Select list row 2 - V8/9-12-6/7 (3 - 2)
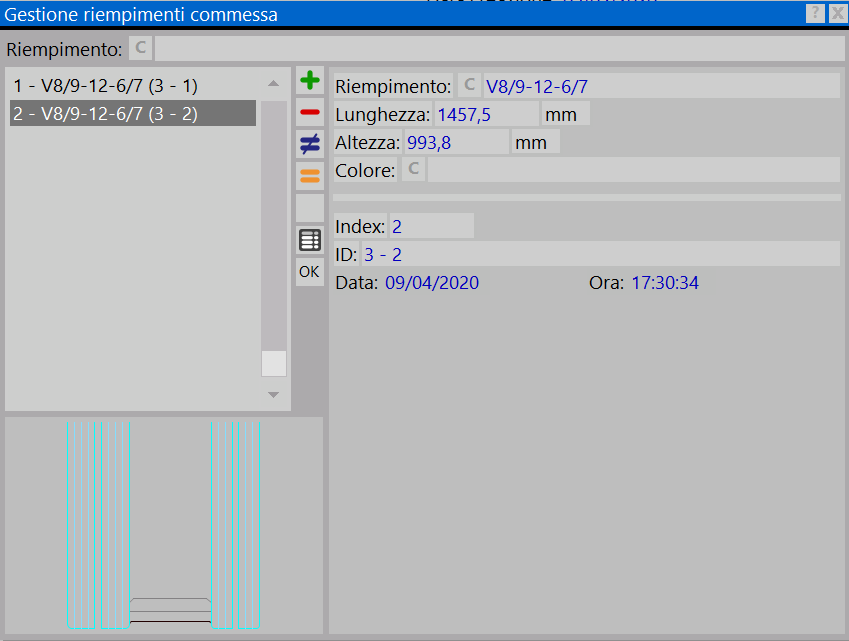The width and height of the screenshot is (849, 641). click(133, 114)
